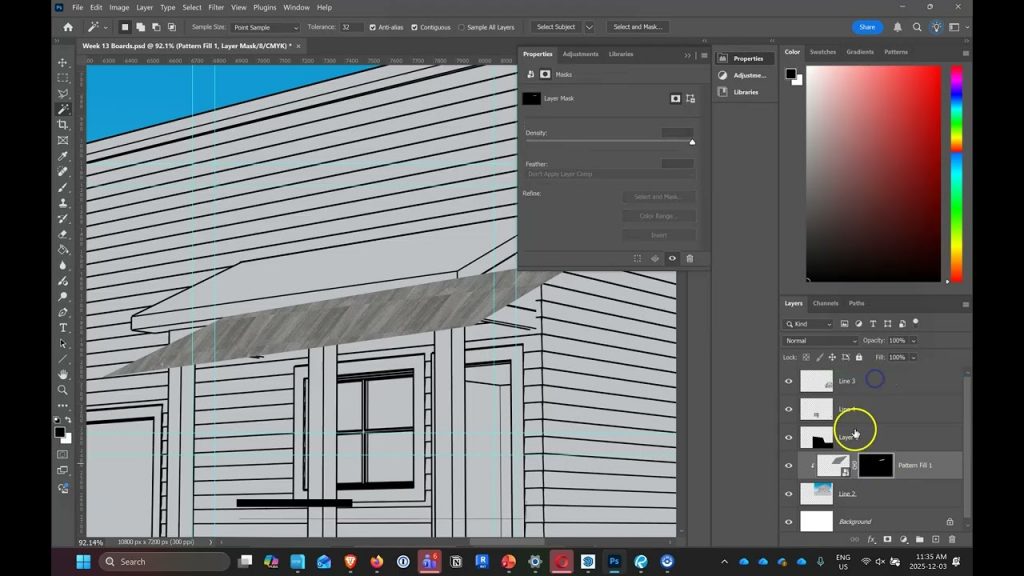Expand the layer Opacity dropdown arrow
The height and width of the screenshot is (576, 1024).
914,341
